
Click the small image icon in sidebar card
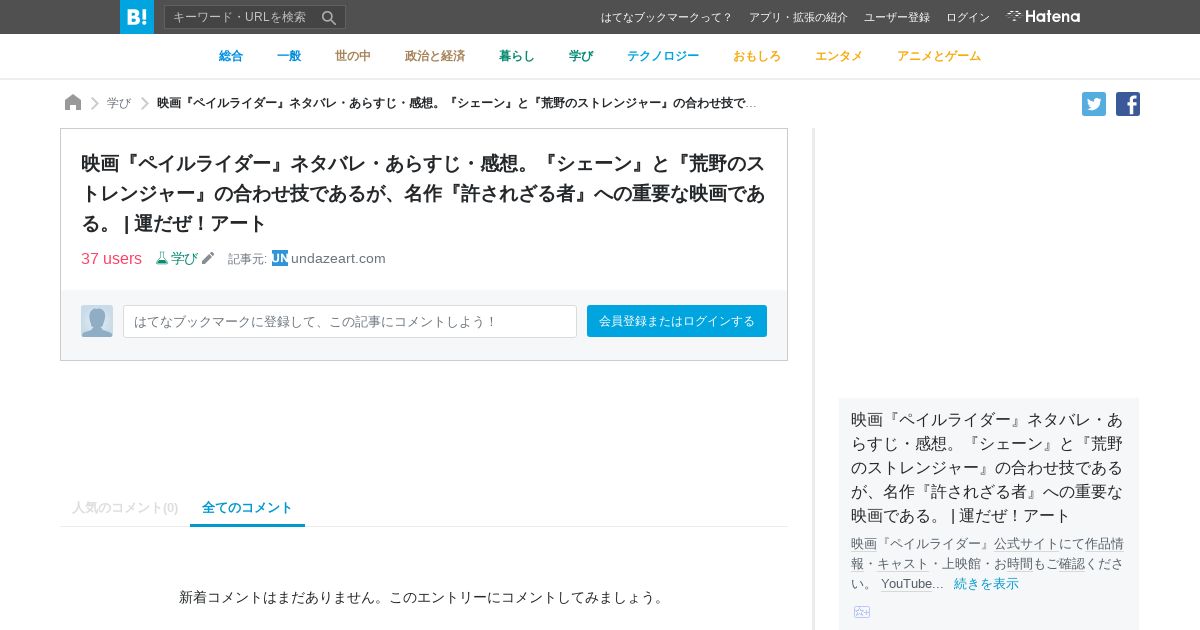862,612
